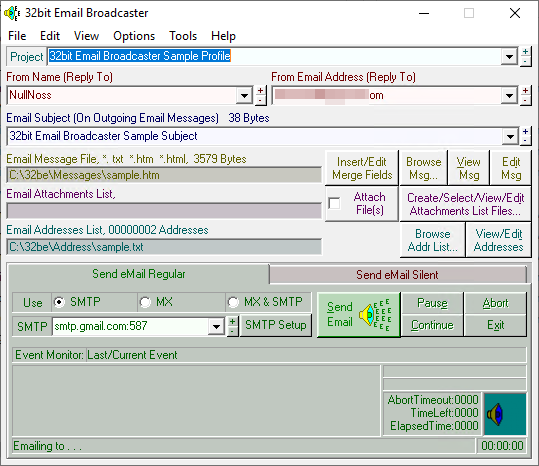Select the SMTP radio button

[59, 302]
